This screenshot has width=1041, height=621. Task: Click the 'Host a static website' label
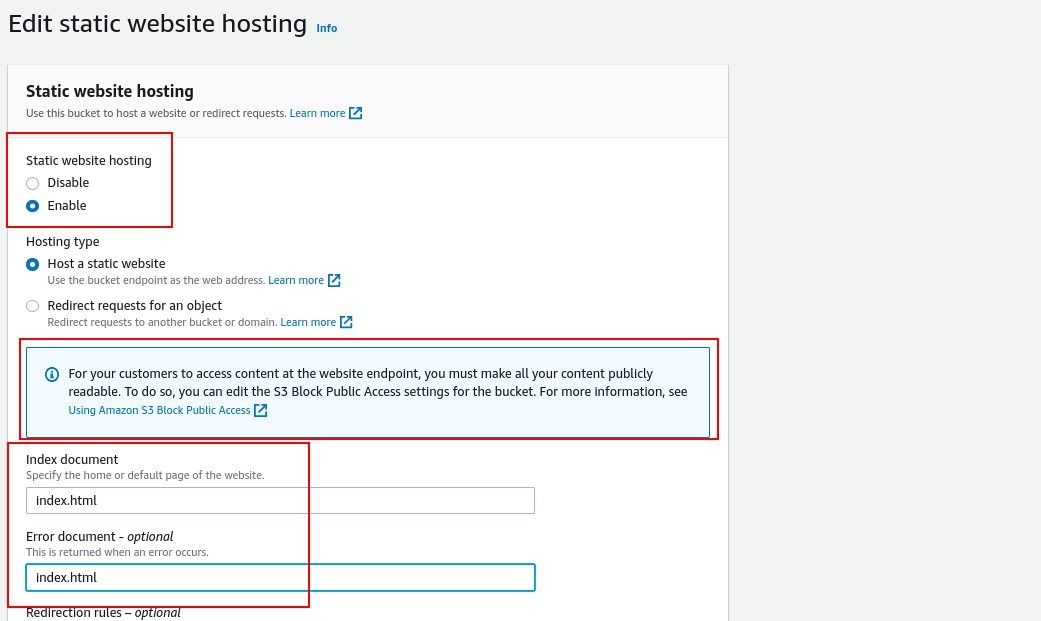pyautogui.click(x=106, y=264)
